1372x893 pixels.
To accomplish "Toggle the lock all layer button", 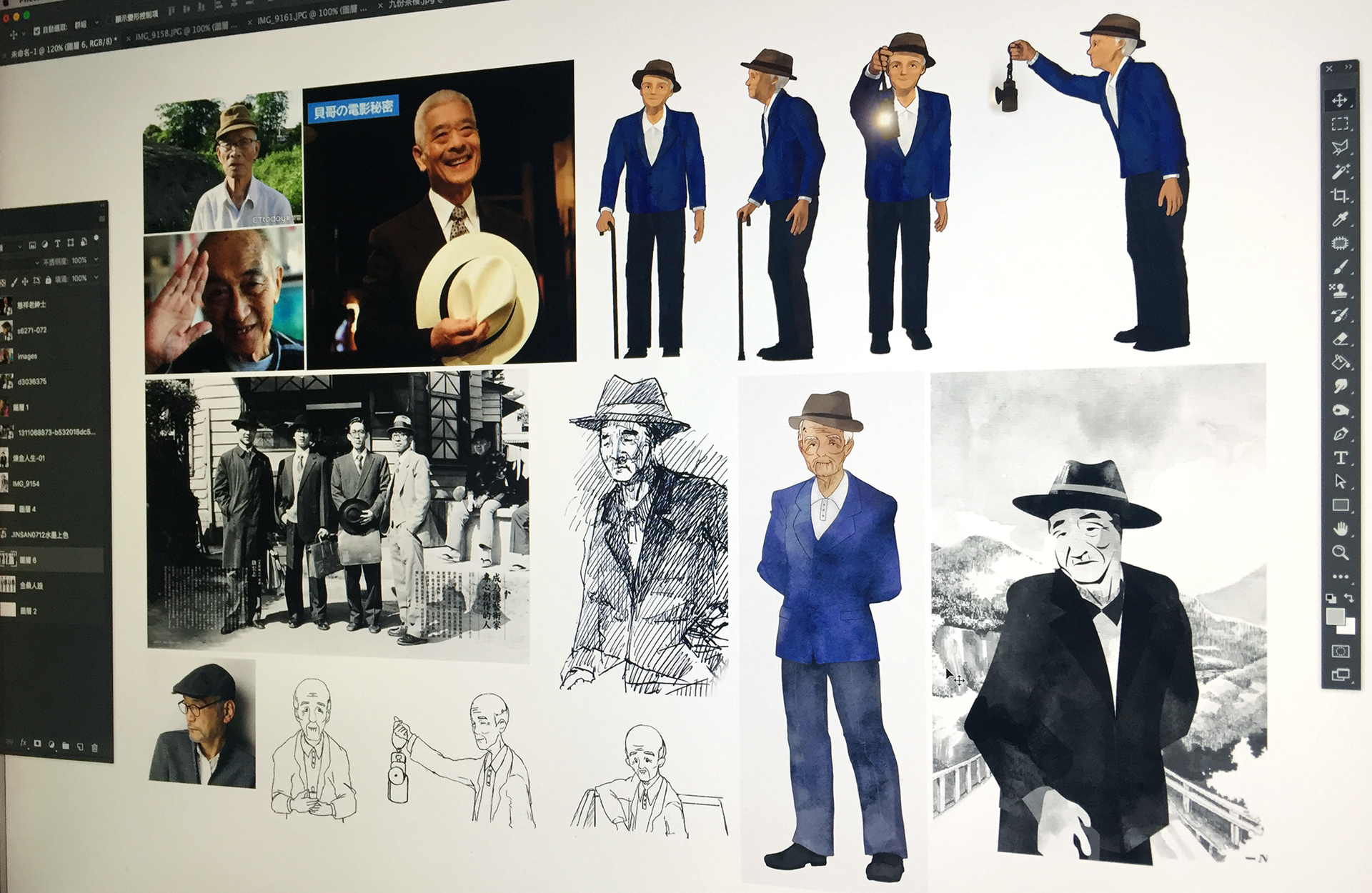I will pos(50,281).
